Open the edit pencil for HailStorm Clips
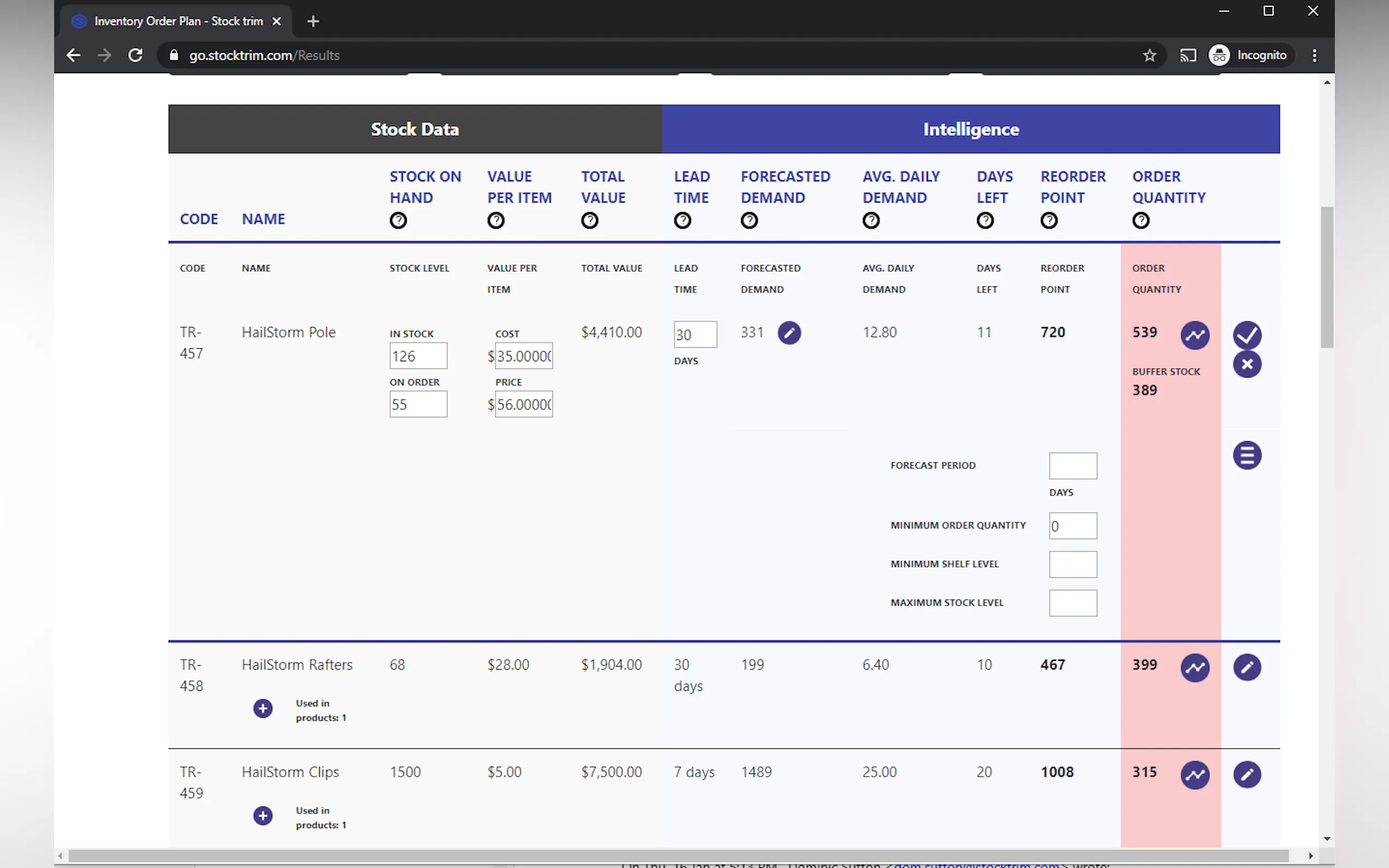Viewport: 1389px width, 868px height. click(x=1247, y=775)
